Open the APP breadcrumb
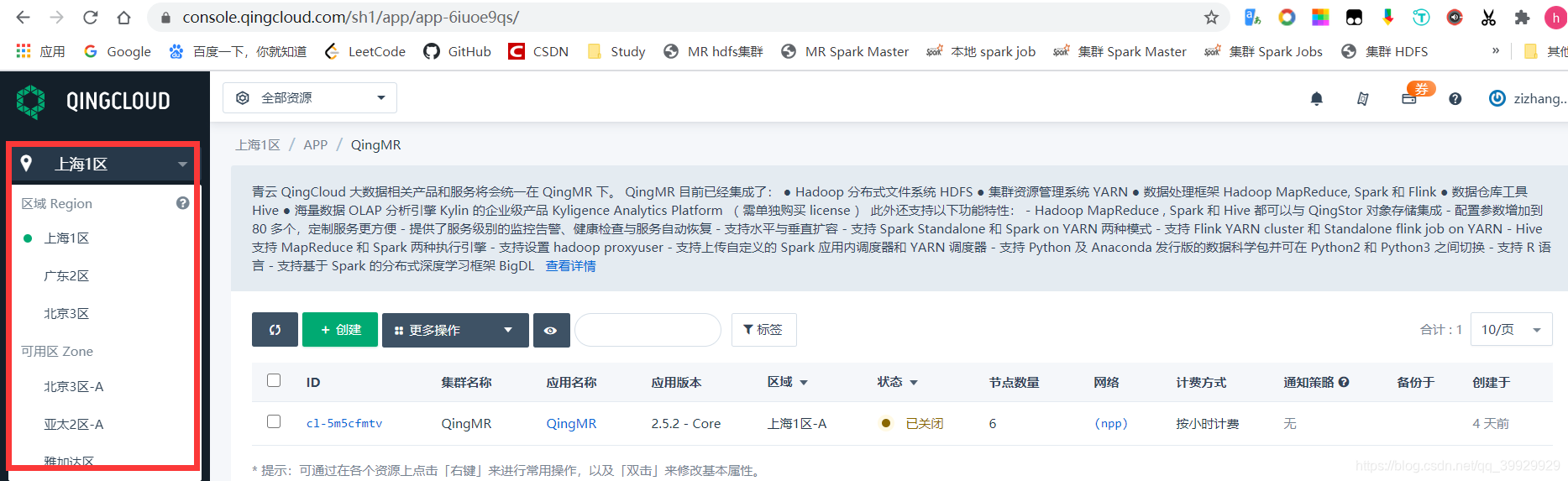The height and width of the screenshot is (481, 1568). pyautogui.click(x=316, y=145)
